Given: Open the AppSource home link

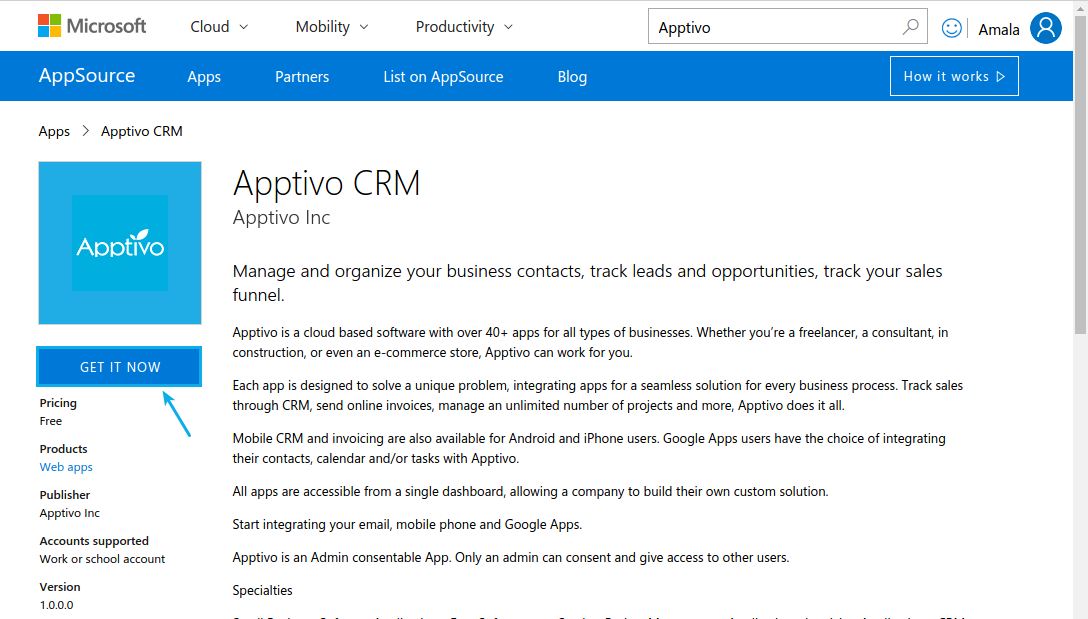Looking at the screenshot, I should [87, 76].
